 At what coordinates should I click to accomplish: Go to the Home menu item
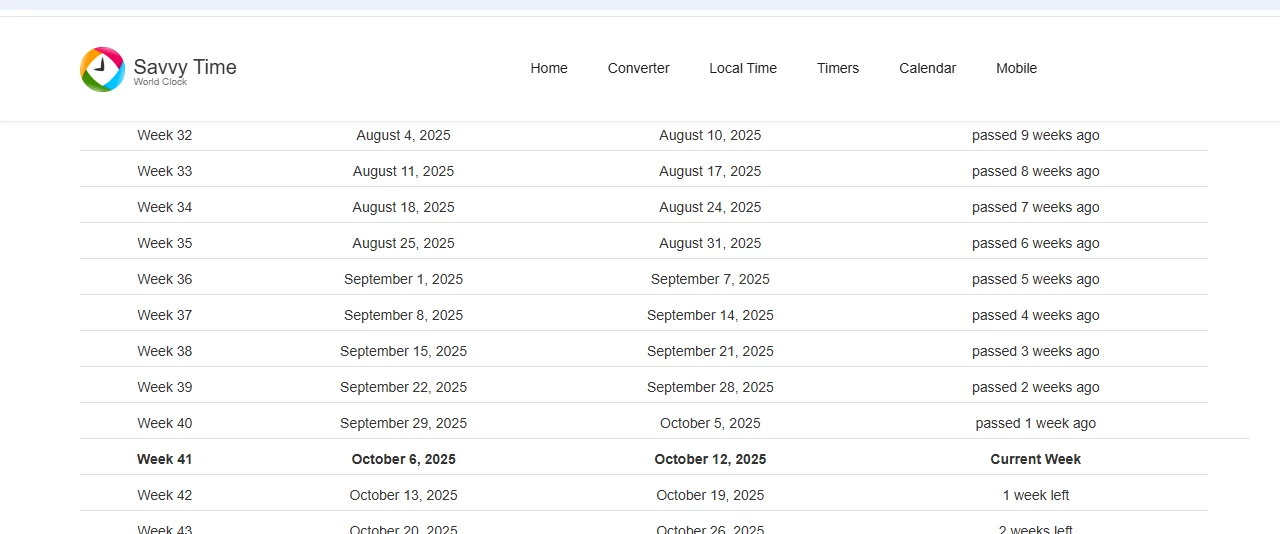coord(549,68)
